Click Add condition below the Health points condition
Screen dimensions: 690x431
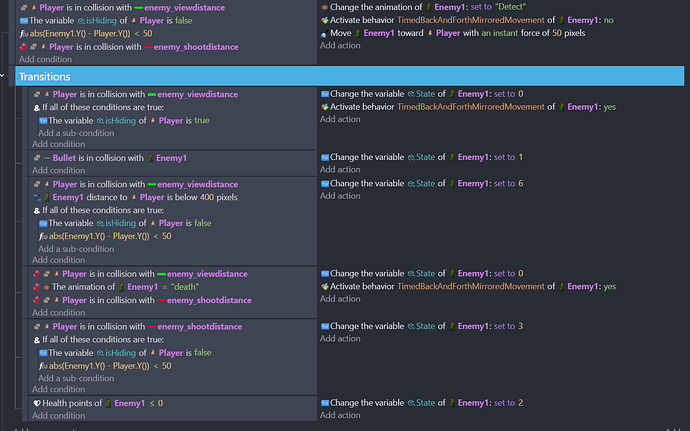pyautogui.click(x=58, y=416)
